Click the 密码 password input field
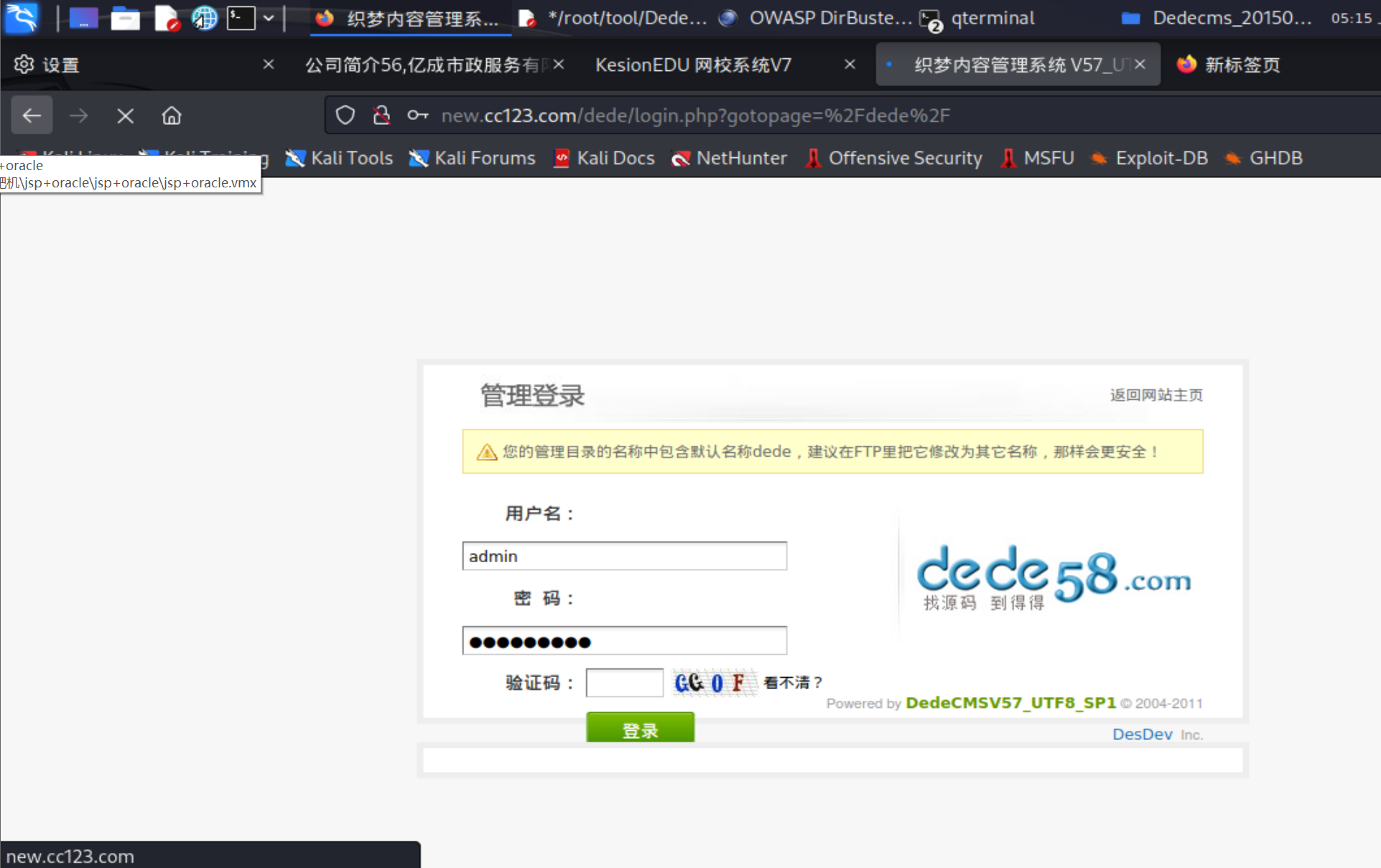 point(625,640)
